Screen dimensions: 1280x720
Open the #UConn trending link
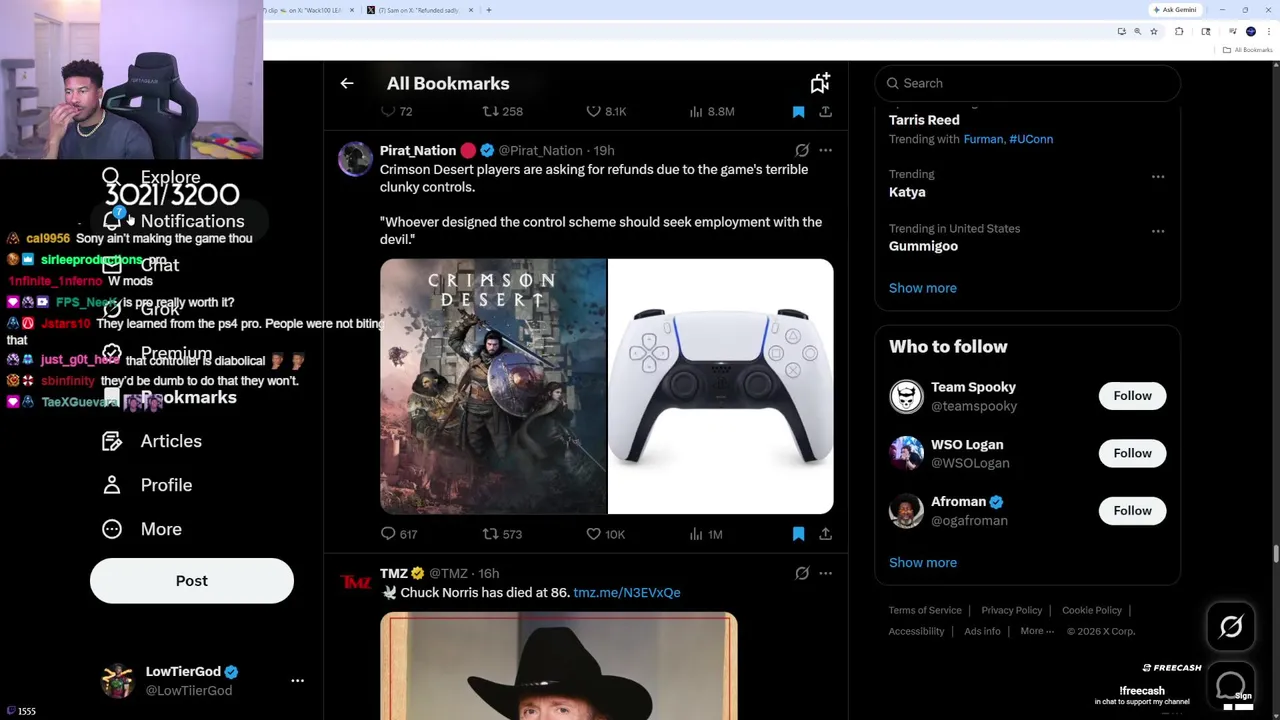click(x=1031, y=139)
